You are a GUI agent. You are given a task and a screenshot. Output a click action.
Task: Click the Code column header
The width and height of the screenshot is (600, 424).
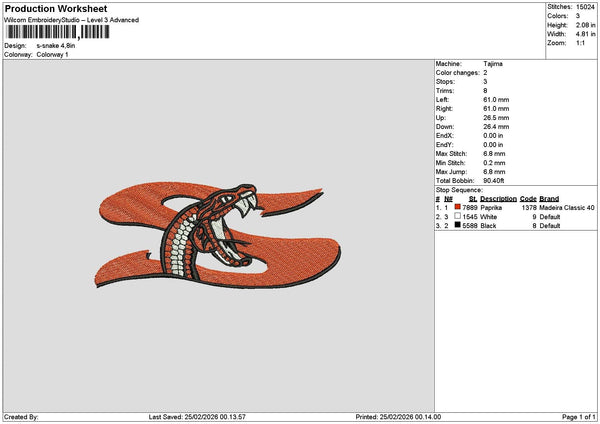pos(528,198)
